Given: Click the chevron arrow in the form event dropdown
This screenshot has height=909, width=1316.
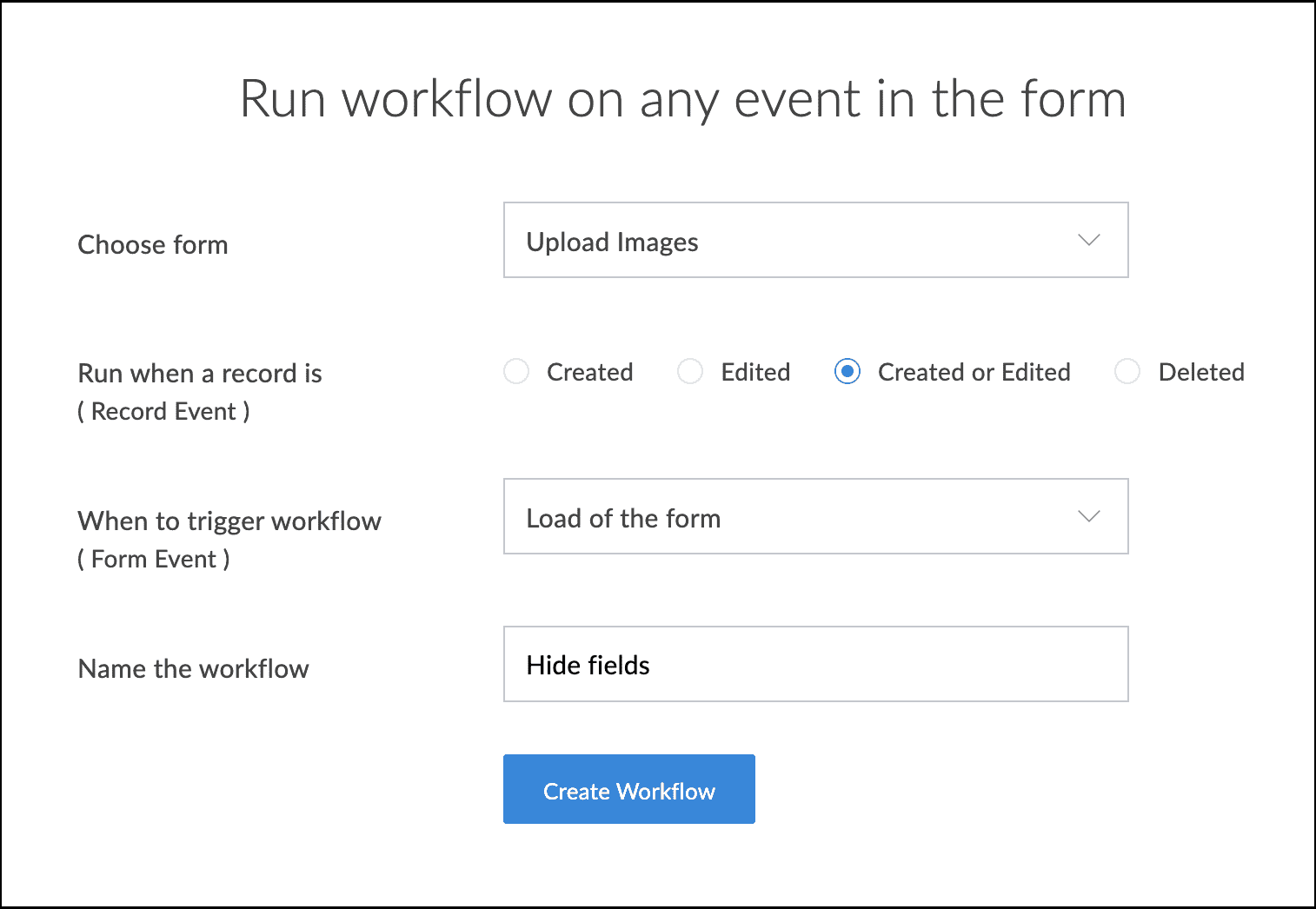Looking at the screenshot, I should coord(1088,517).
